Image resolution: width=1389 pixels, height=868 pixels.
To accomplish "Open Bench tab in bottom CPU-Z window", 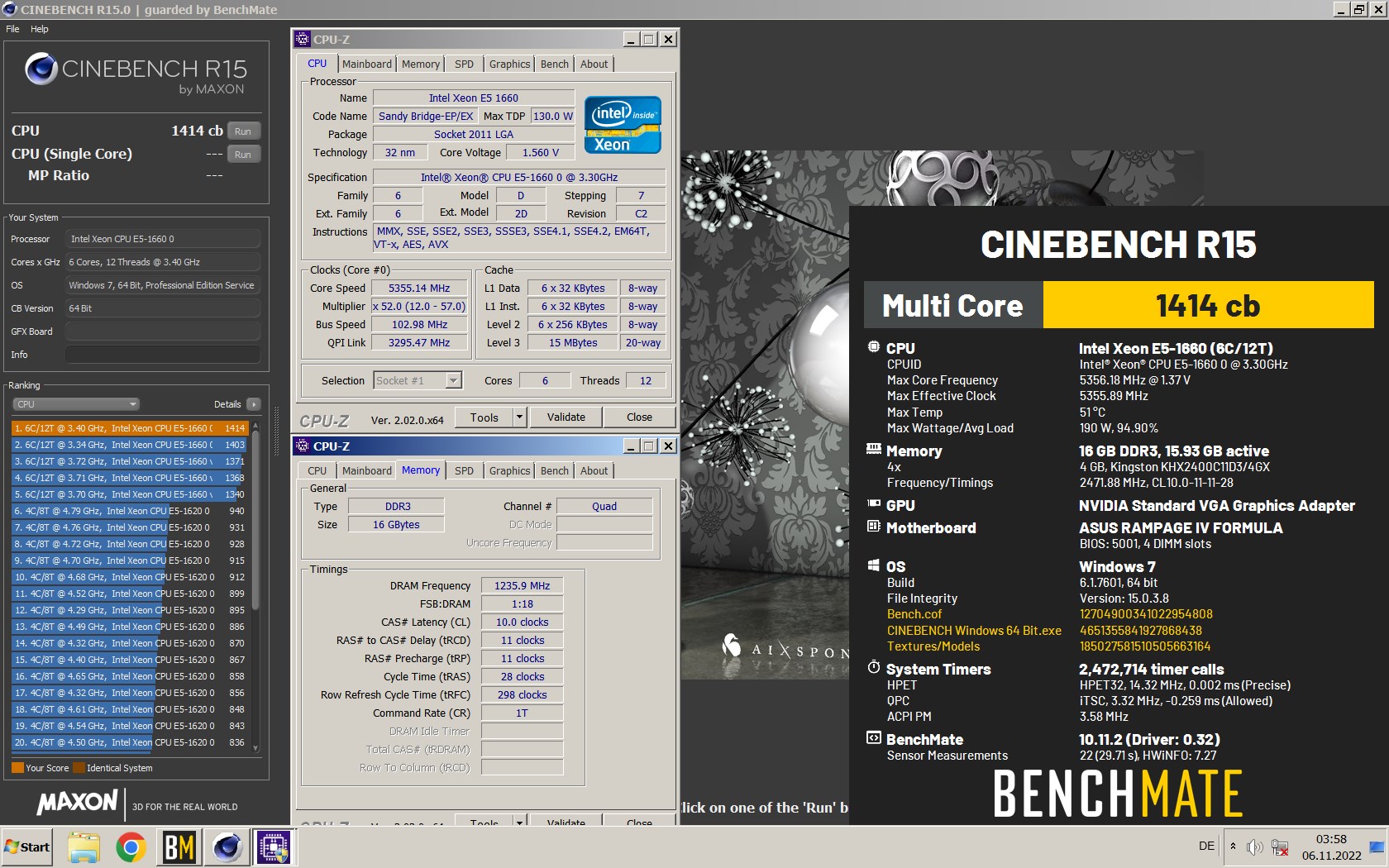I will (x=555, y=470).
